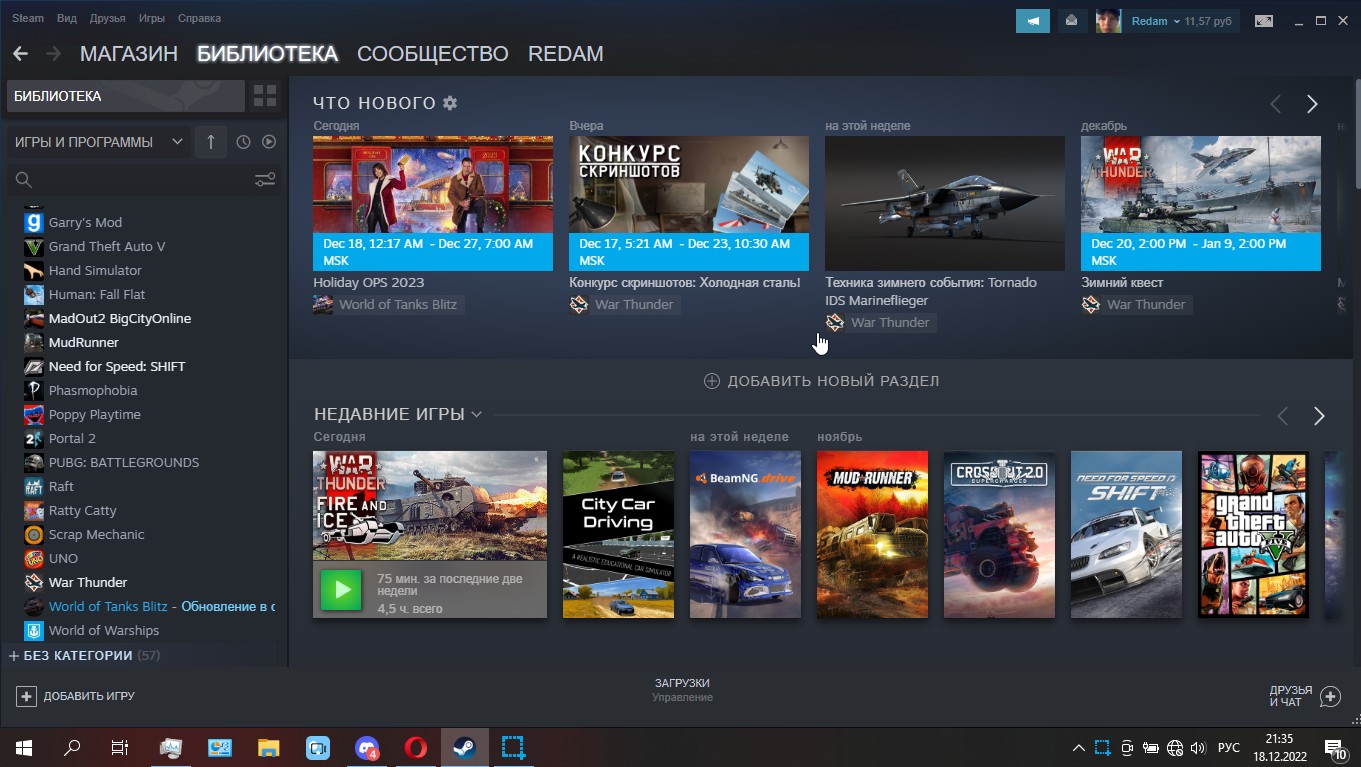Select the UNO game icon in list

coord(34,558)
